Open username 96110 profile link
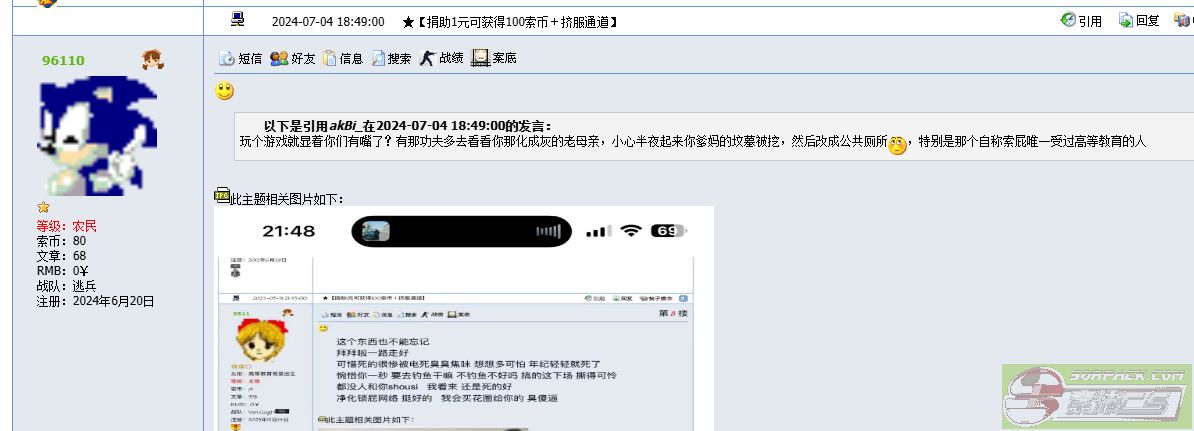The height and width of the screenshot is (431, 1194). pos(63,60)
